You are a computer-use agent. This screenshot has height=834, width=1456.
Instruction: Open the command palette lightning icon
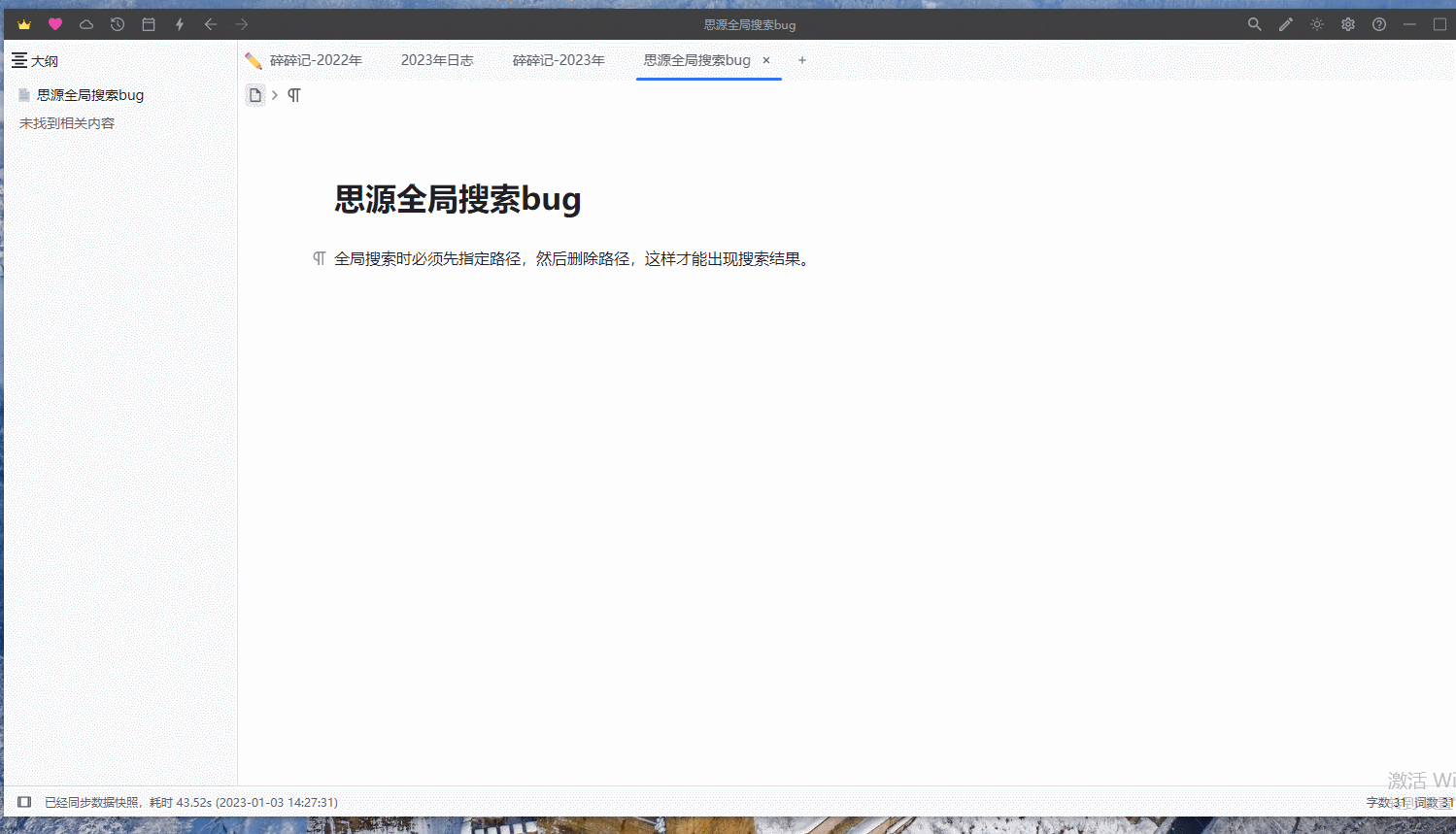179,24
